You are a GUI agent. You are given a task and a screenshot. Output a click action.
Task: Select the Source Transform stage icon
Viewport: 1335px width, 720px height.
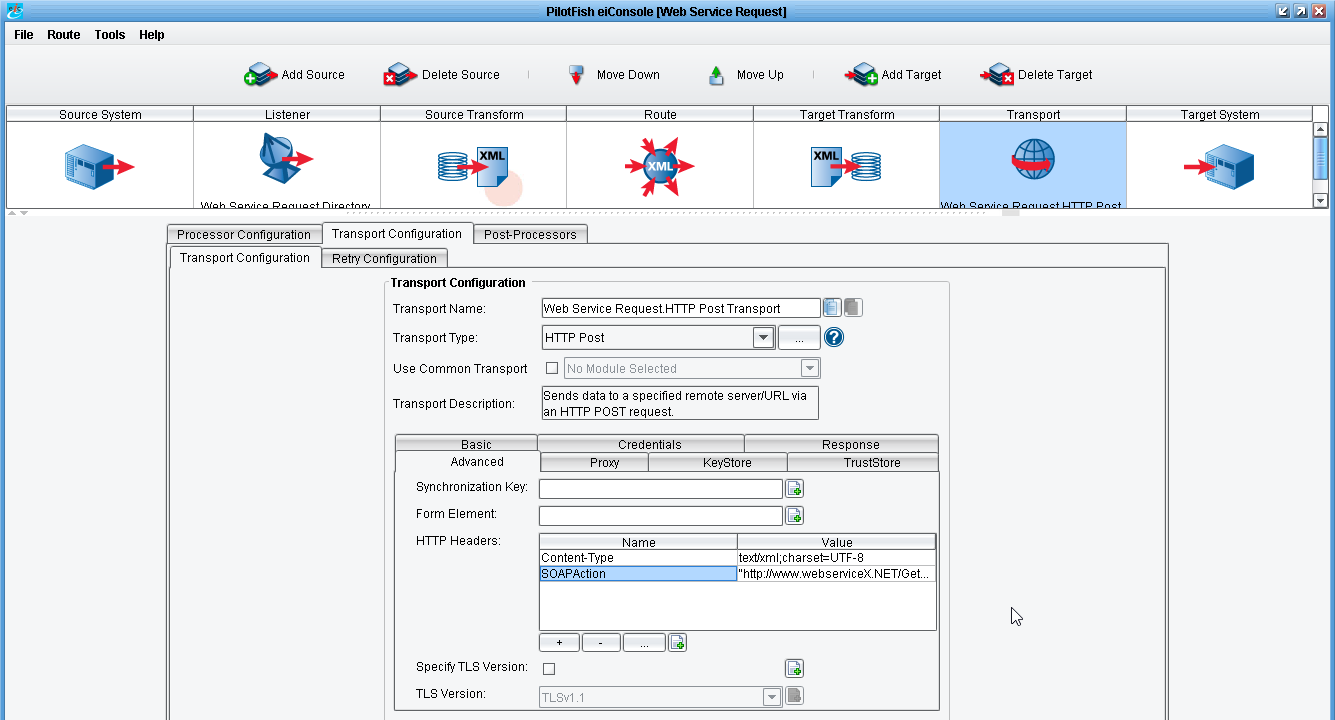click(473, 165)
